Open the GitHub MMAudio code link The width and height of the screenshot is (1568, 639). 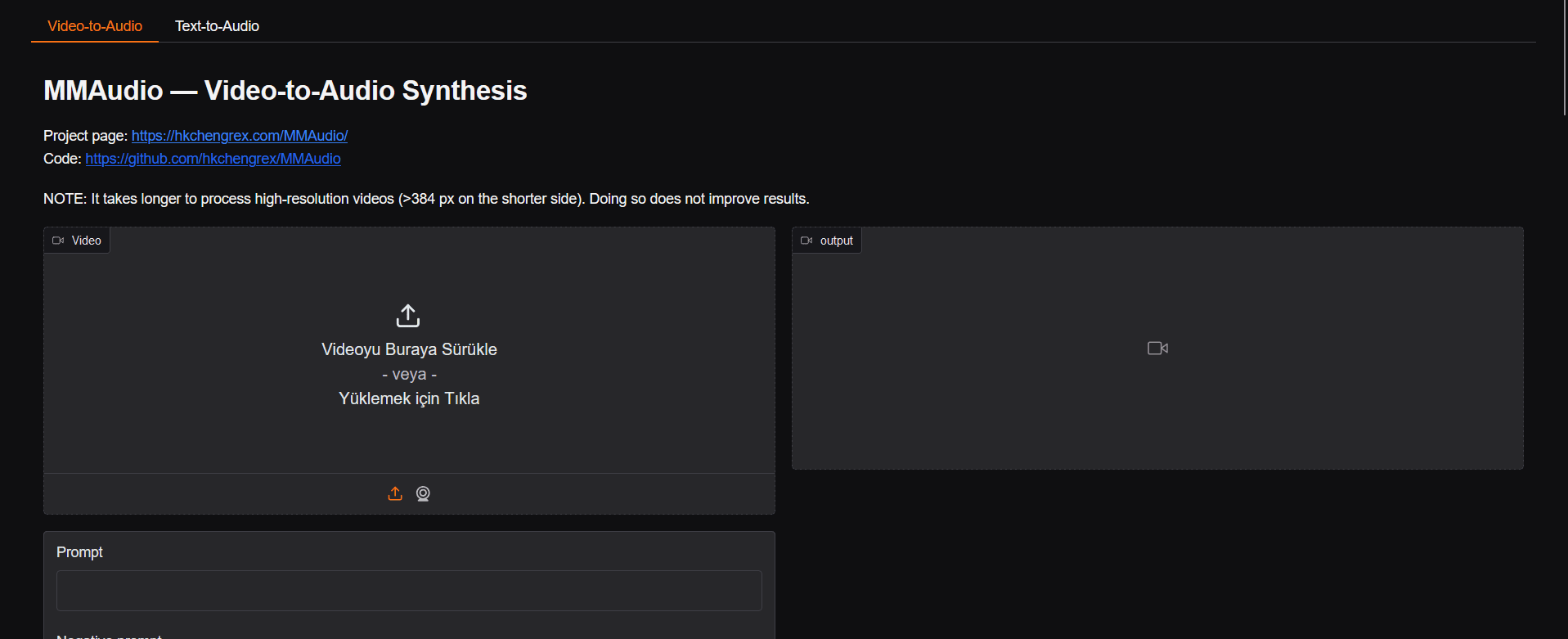pyautogui.click(x=213, y=159)
